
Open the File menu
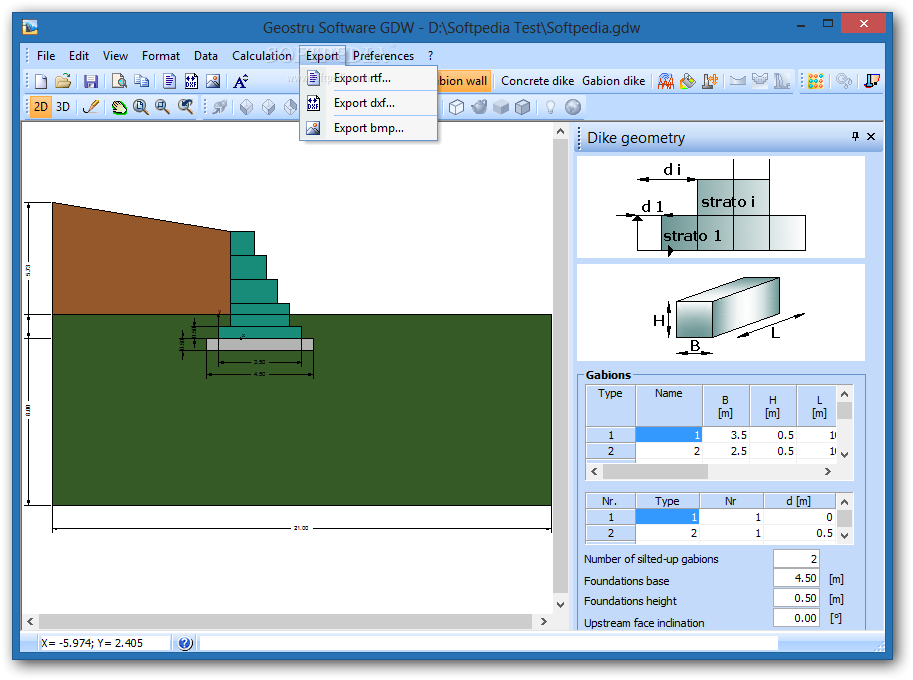[46, 56]
